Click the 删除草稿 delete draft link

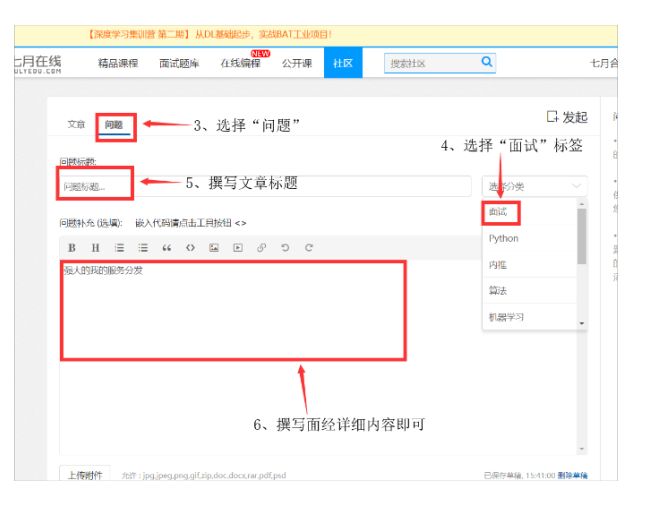(572, 475)
